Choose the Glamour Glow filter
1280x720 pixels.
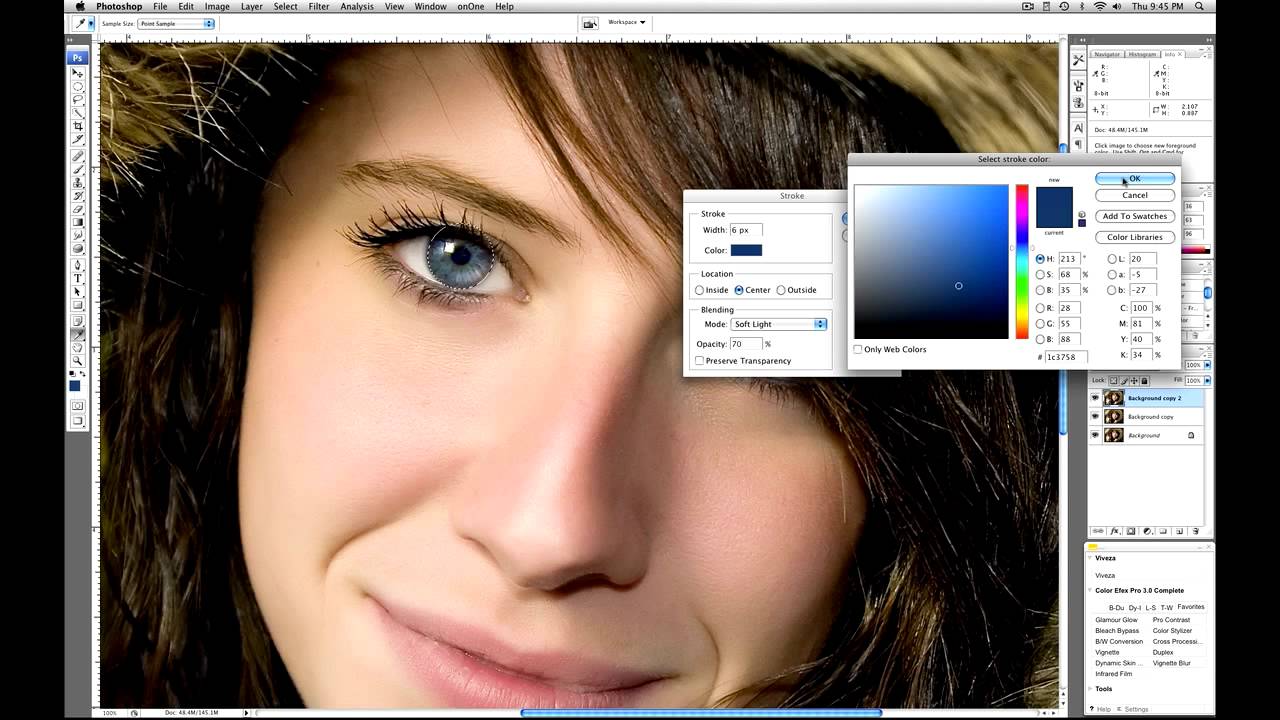[1116, 620]
